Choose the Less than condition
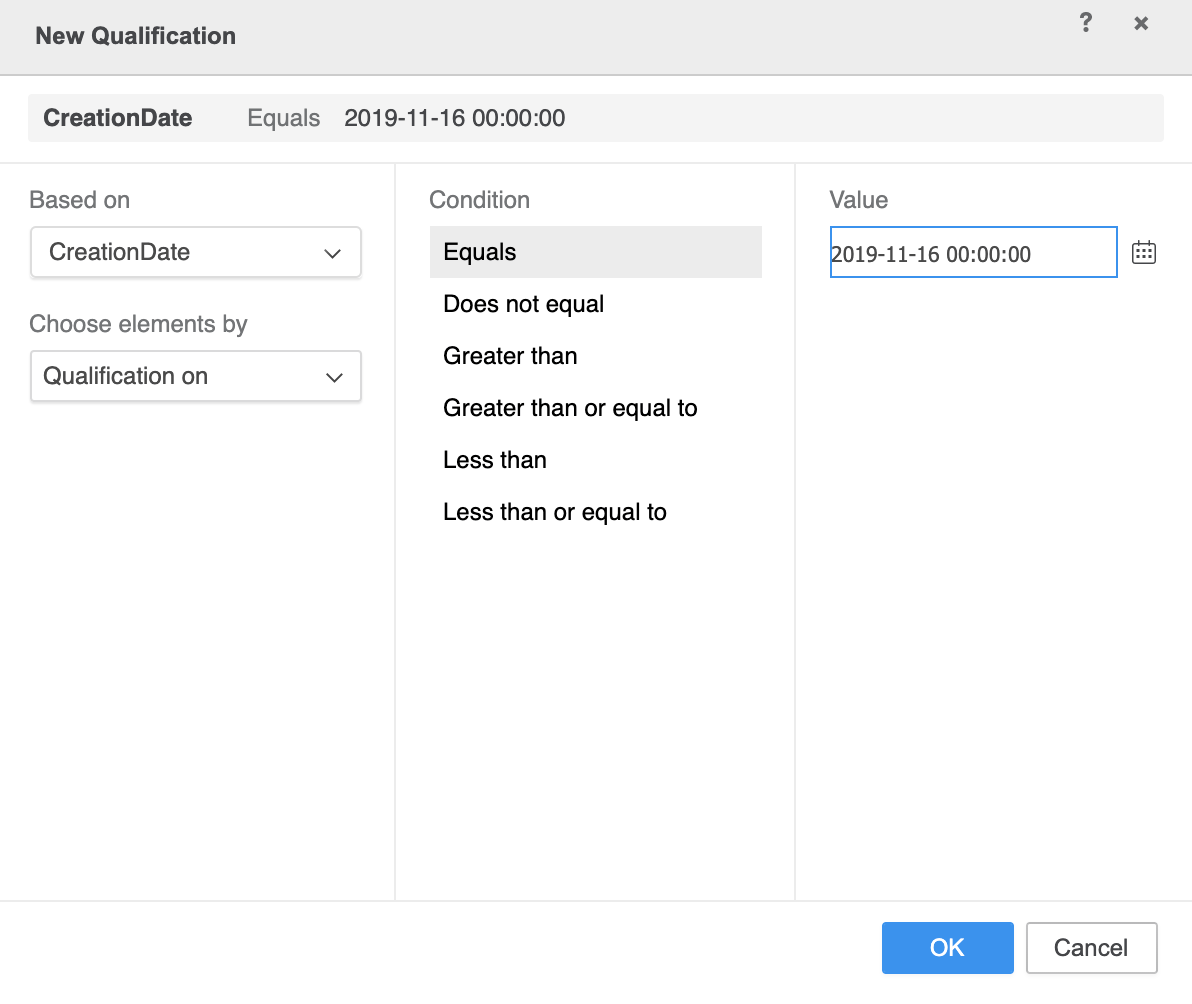This screenshot has height=1004, width=1192. [495, 460]
